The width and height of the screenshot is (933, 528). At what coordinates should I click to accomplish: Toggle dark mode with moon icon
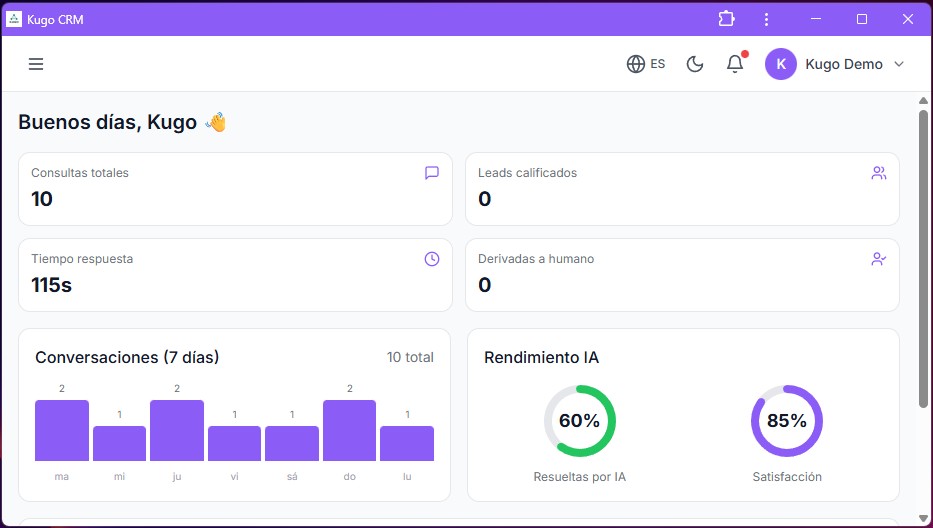click(x=695, y=64)
